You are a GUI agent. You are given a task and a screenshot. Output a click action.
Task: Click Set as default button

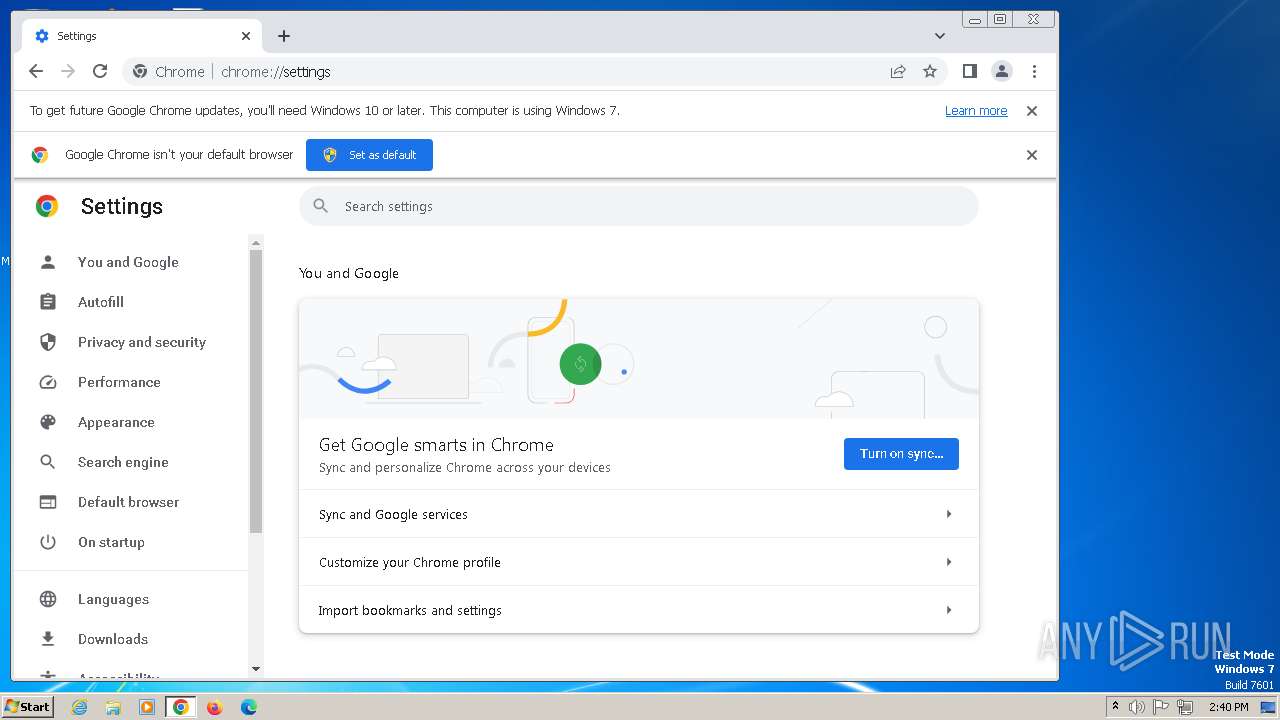point(369,155)
